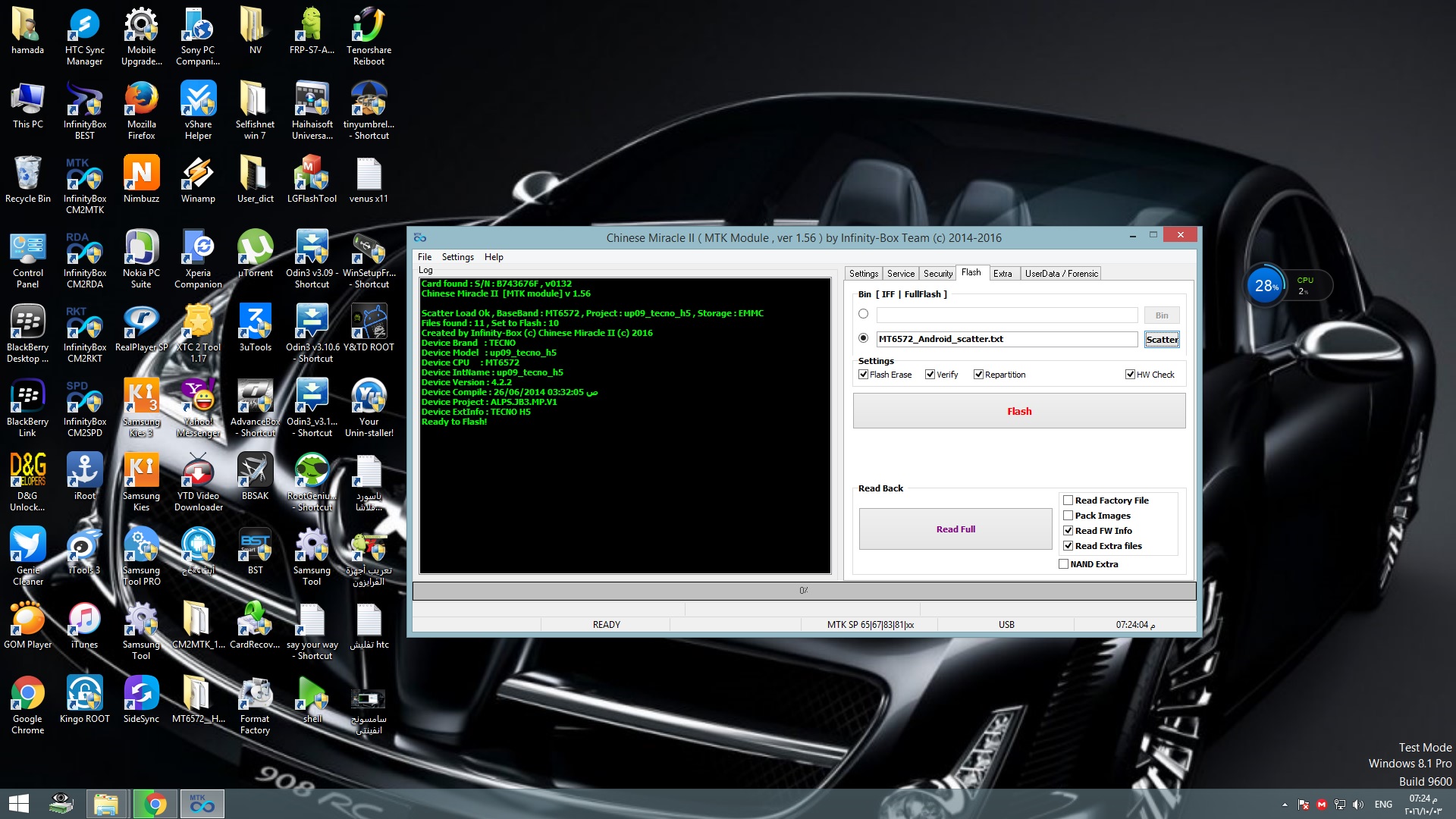Viewport: 1456px width, 819px height.
Task: Click the 28% memory gauge widget
Action: [x=1266, y=286]
